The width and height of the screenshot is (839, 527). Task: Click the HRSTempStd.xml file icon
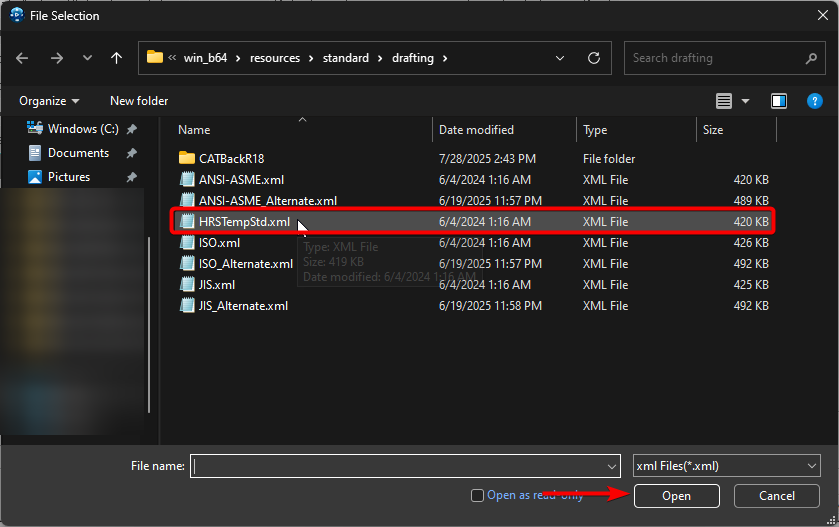tap(187, 221)
